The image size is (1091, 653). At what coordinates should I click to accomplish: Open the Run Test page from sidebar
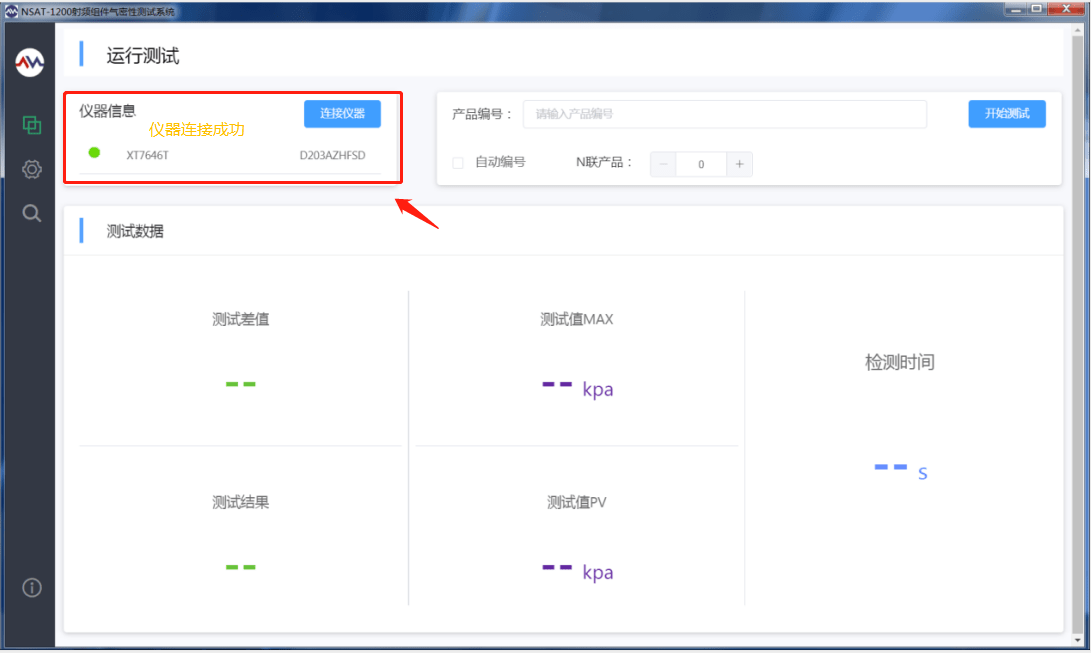(31, 125)
